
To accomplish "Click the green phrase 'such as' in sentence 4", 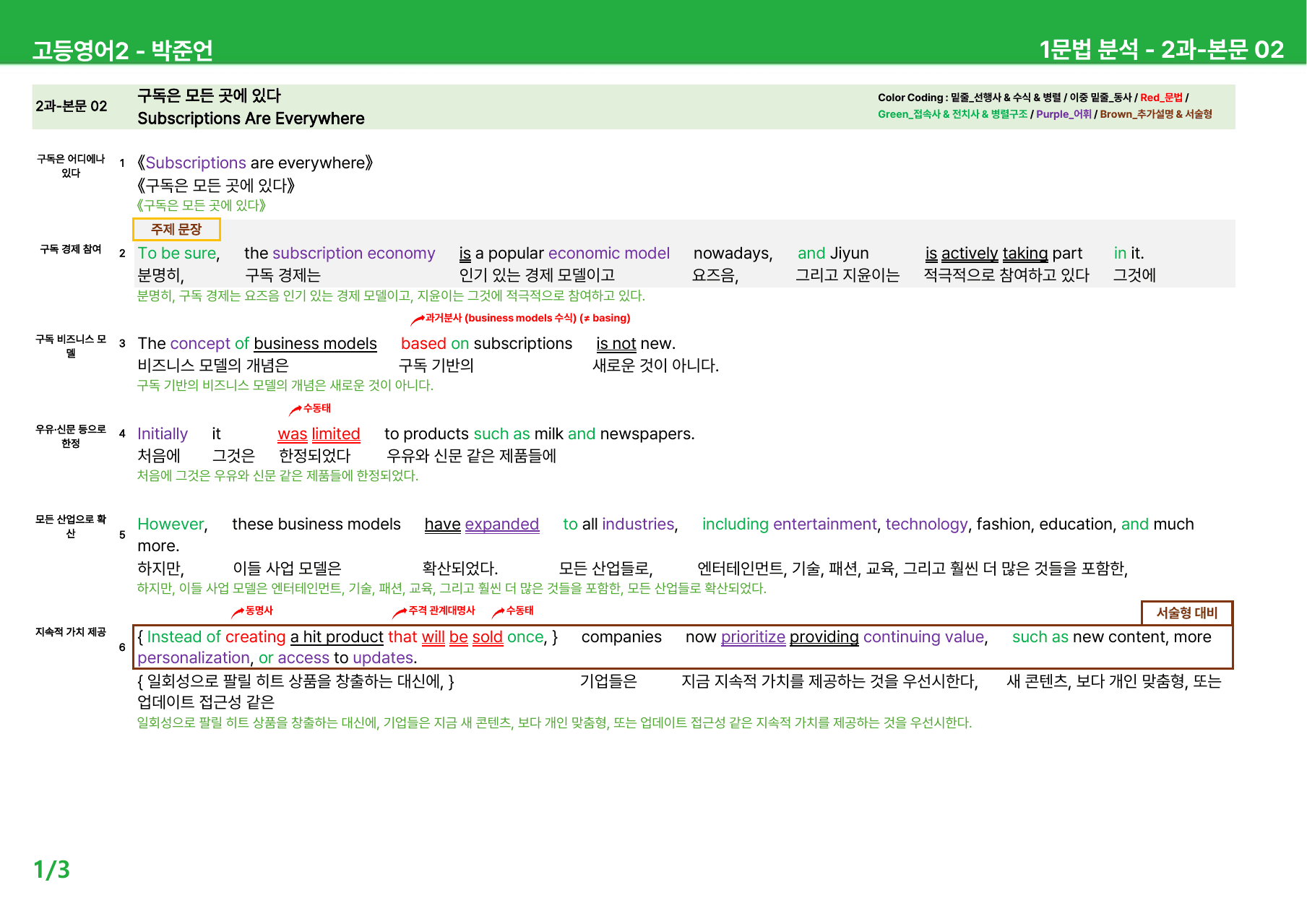I will click(502, 434).
